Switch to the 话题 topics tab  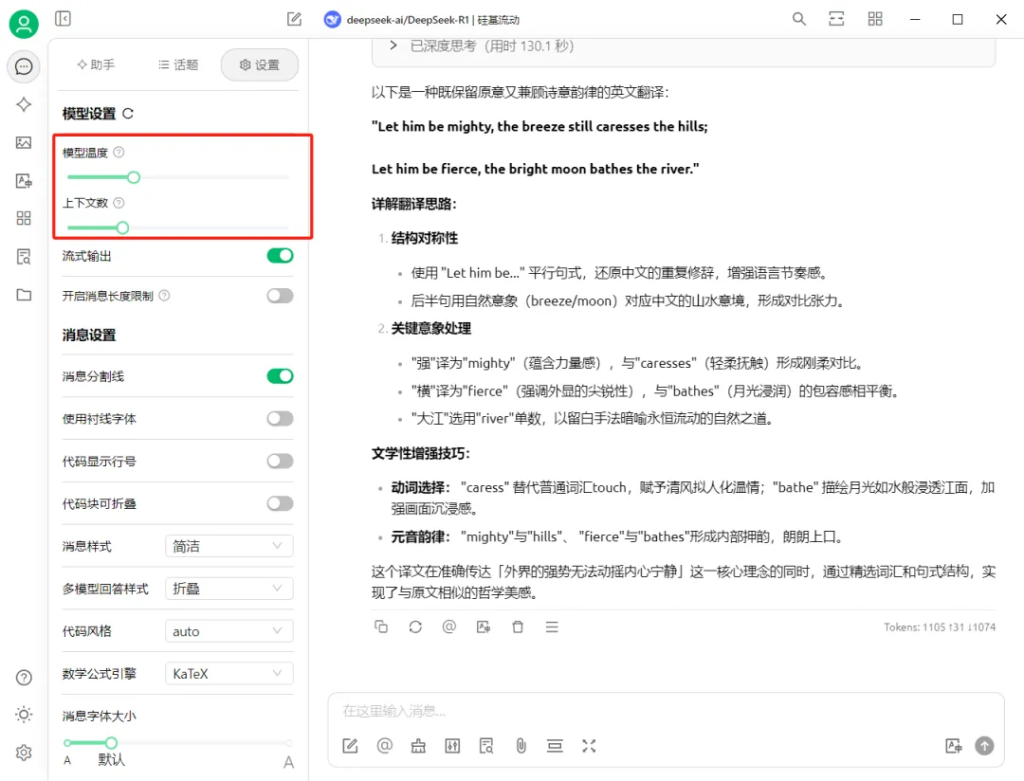pos(177,64)
